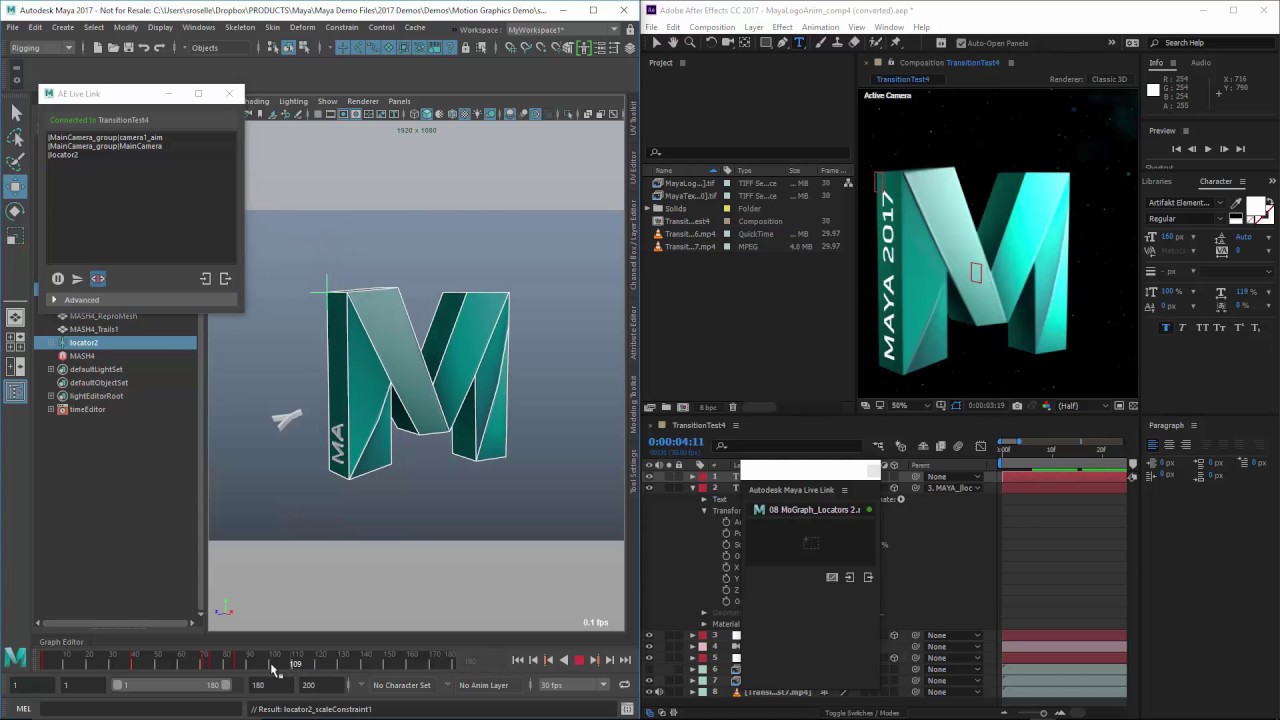Switch to Audio tab in After Effects
Screen dimensions: 1280x720
[x=1200, y=63]
